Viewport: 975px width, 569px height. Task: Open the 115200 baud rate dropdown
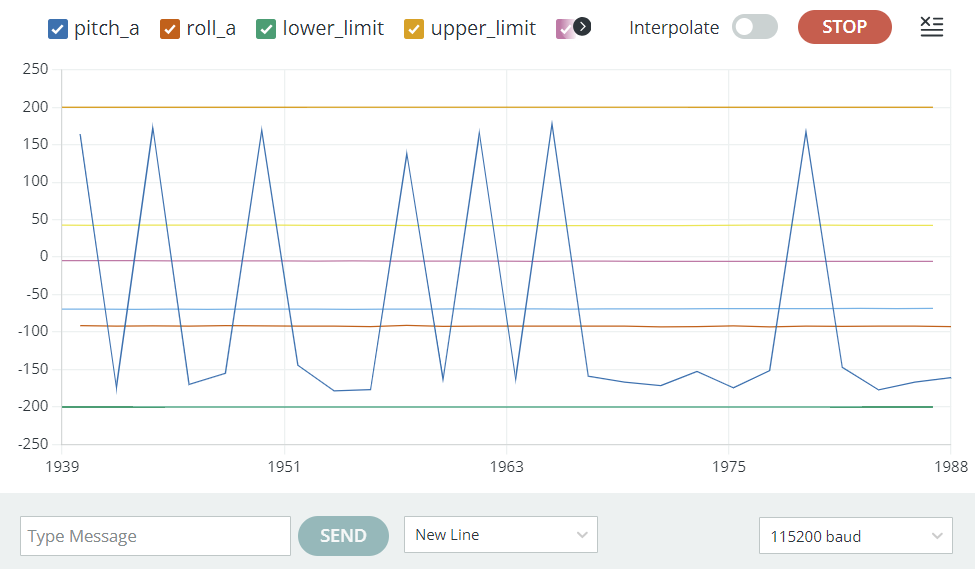(856, 535)
